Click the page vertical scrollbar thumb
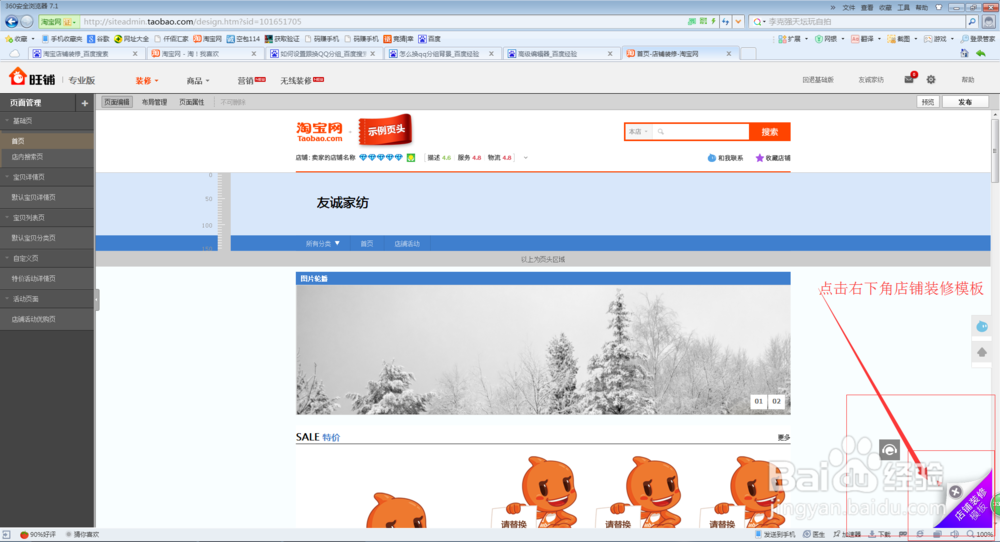Viewport: 1000px width, 542px height. coord(995,149)
